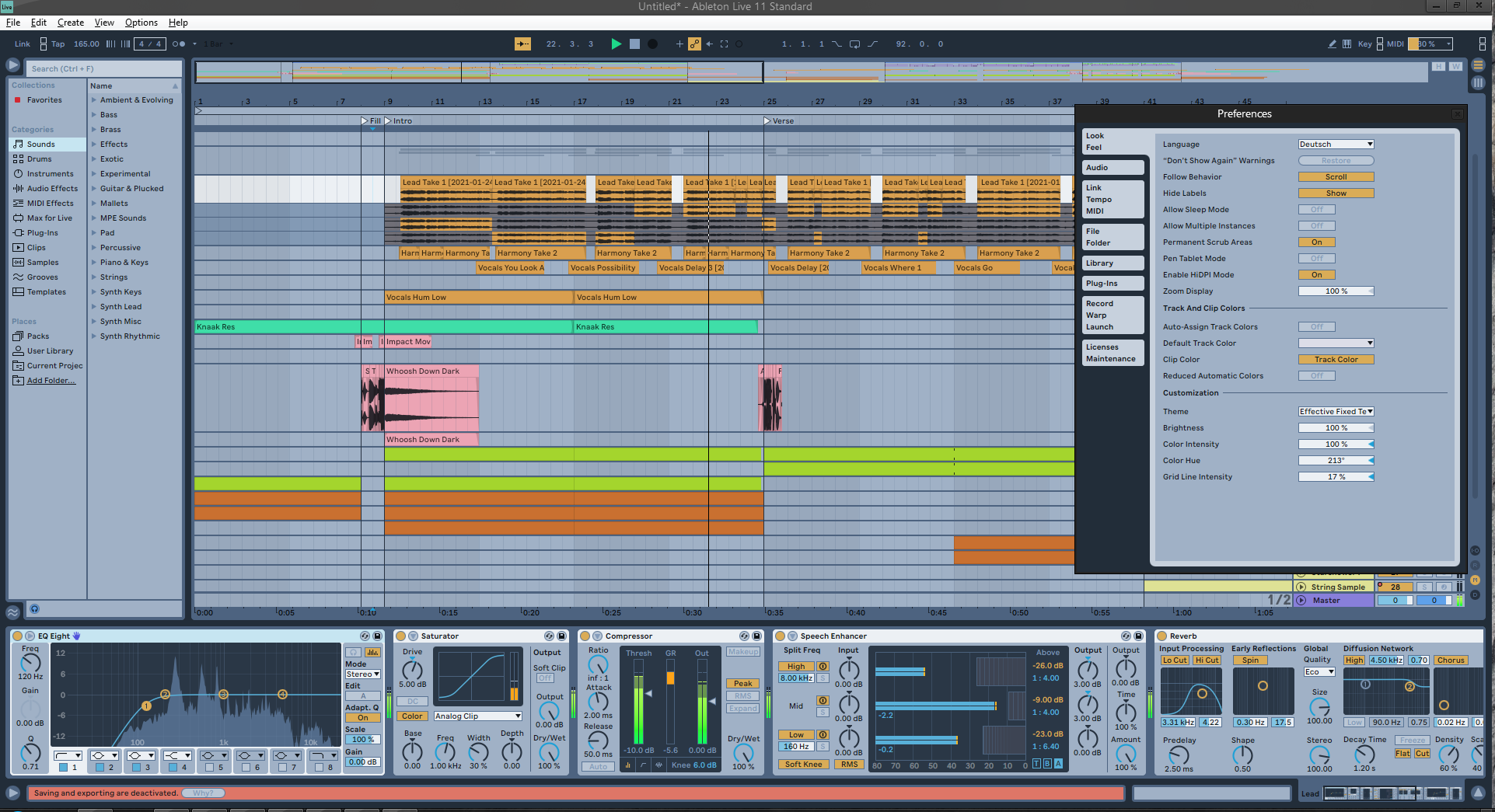Switch to the Plug-Ins tab in Preferences

pyautogui.click(x=1113, y=284)
